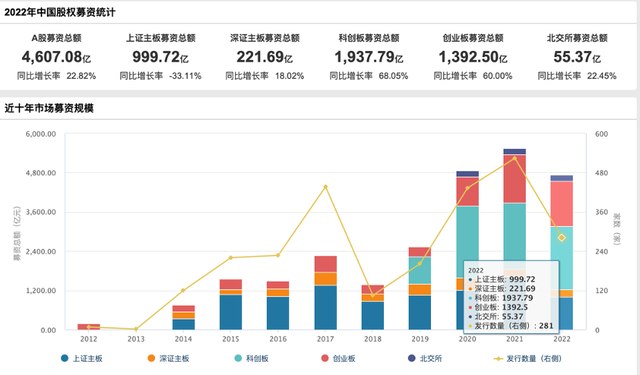Hide the 北交所 legend series
This screenshot has height=375, width=640.
425,358
